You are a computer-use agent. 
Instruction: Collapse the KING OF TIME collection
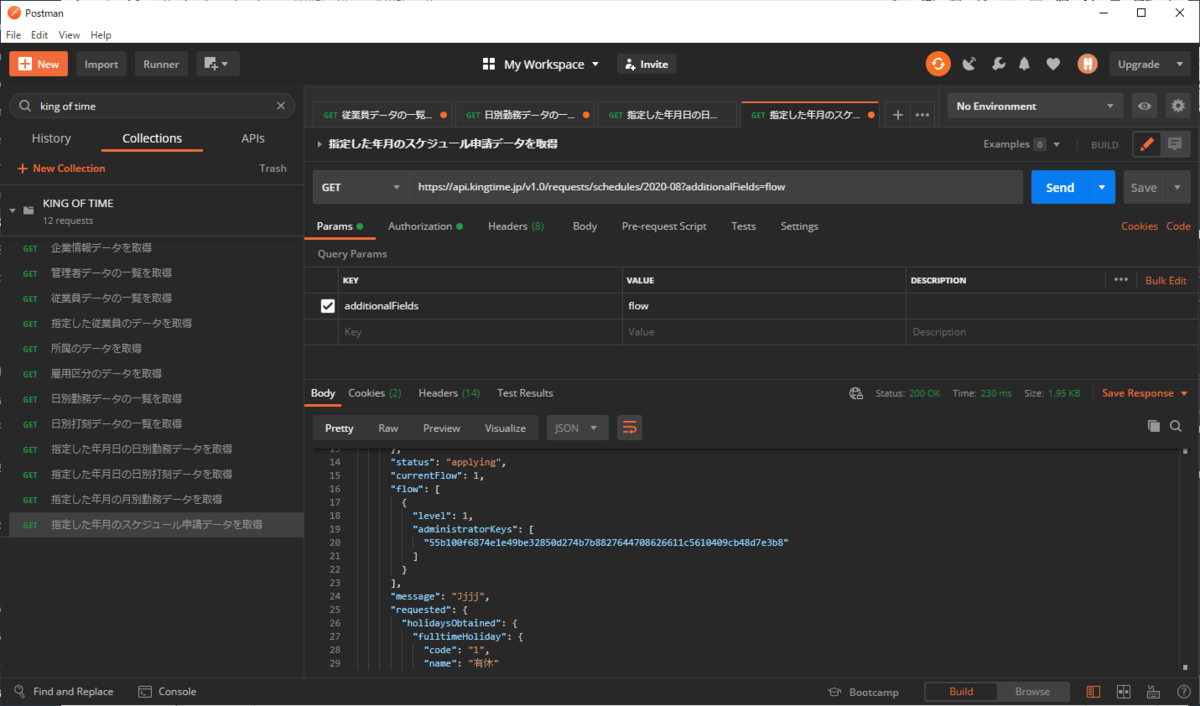coord(14,211)
